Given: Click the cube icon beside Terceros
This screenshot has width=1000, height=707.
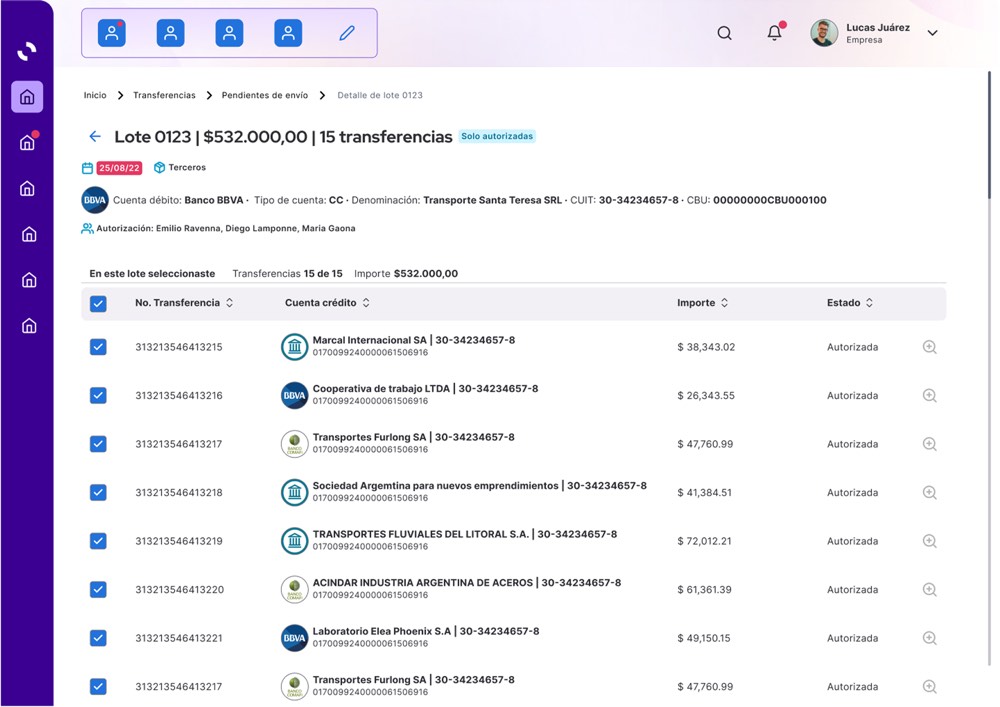Looking at the screenshot, I should coord(159,168).
